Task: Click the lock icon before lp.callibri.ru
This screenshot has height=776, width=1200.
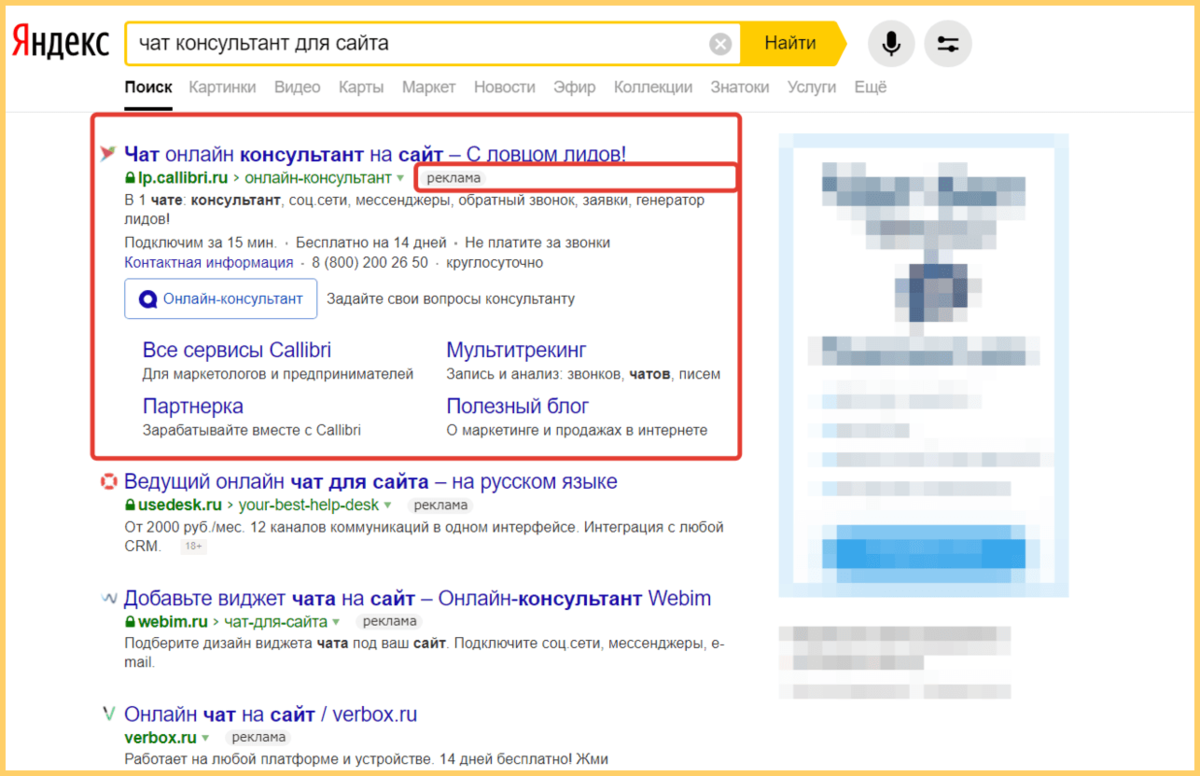Action: pos(130,178)
